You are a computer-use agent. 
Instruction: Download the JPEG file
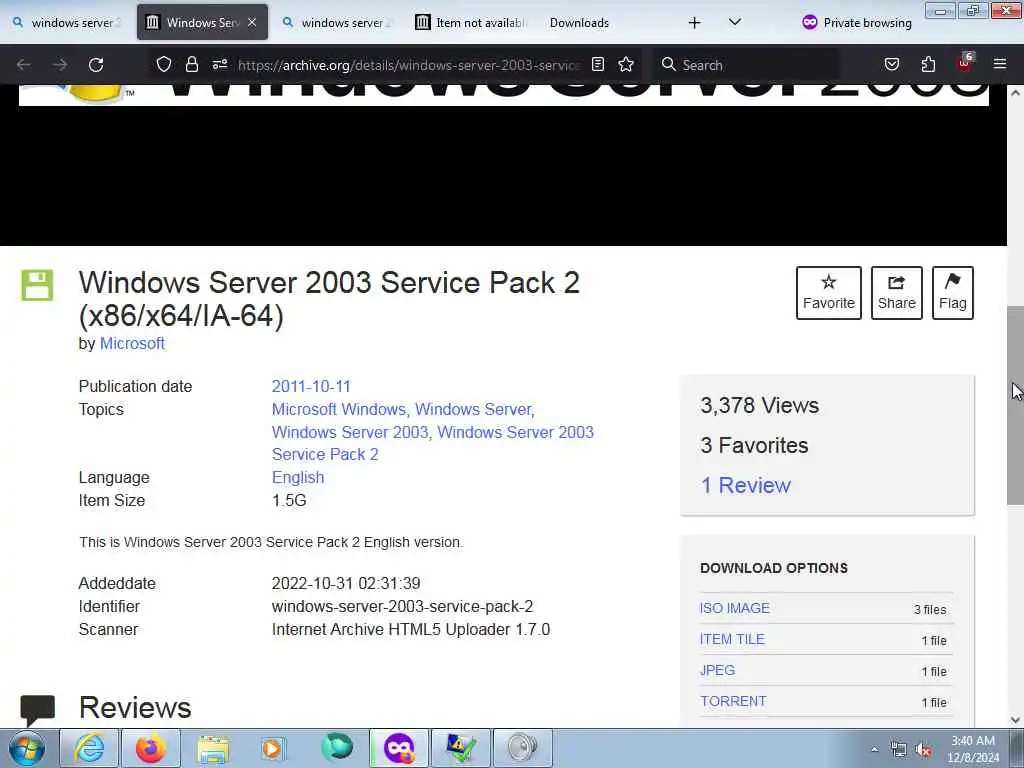717,671
